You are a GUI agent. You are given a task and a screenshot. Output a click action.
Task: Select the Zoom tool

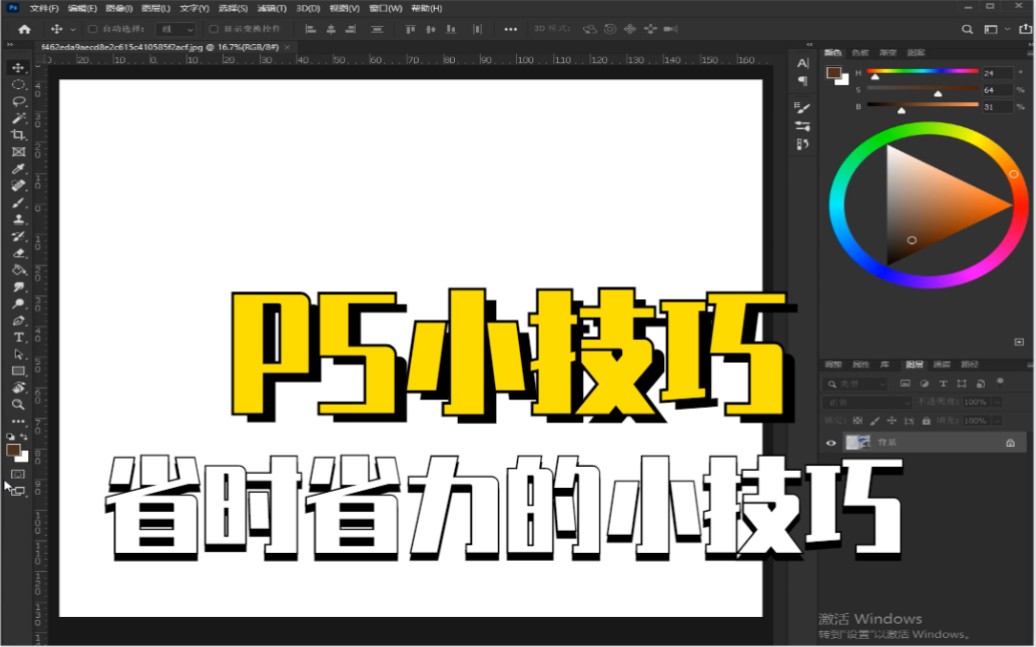[17, 405]
